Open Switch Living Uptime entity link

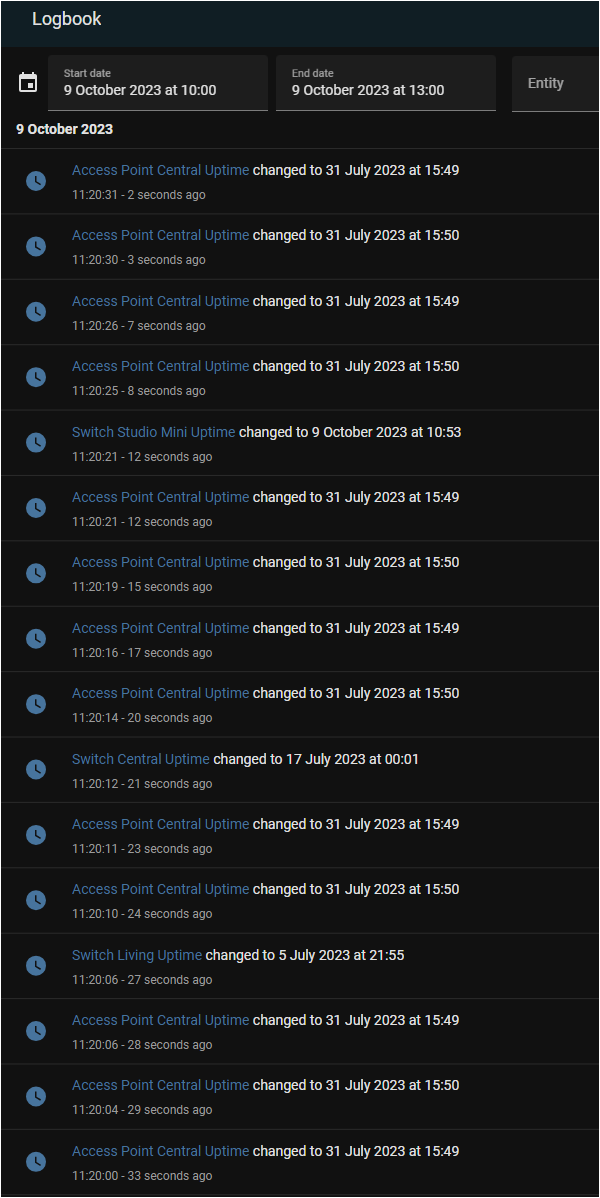[137, 955]
